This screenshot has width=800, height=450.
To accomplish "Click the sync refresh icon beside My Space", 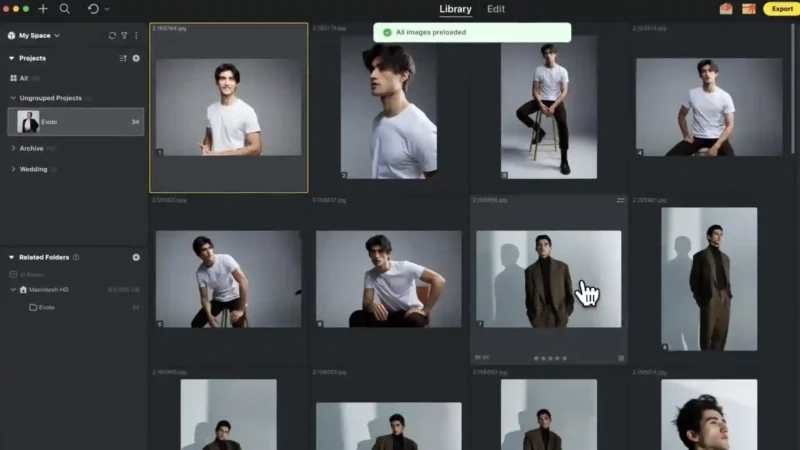I will pyautogui.click(x=112, y=36).
